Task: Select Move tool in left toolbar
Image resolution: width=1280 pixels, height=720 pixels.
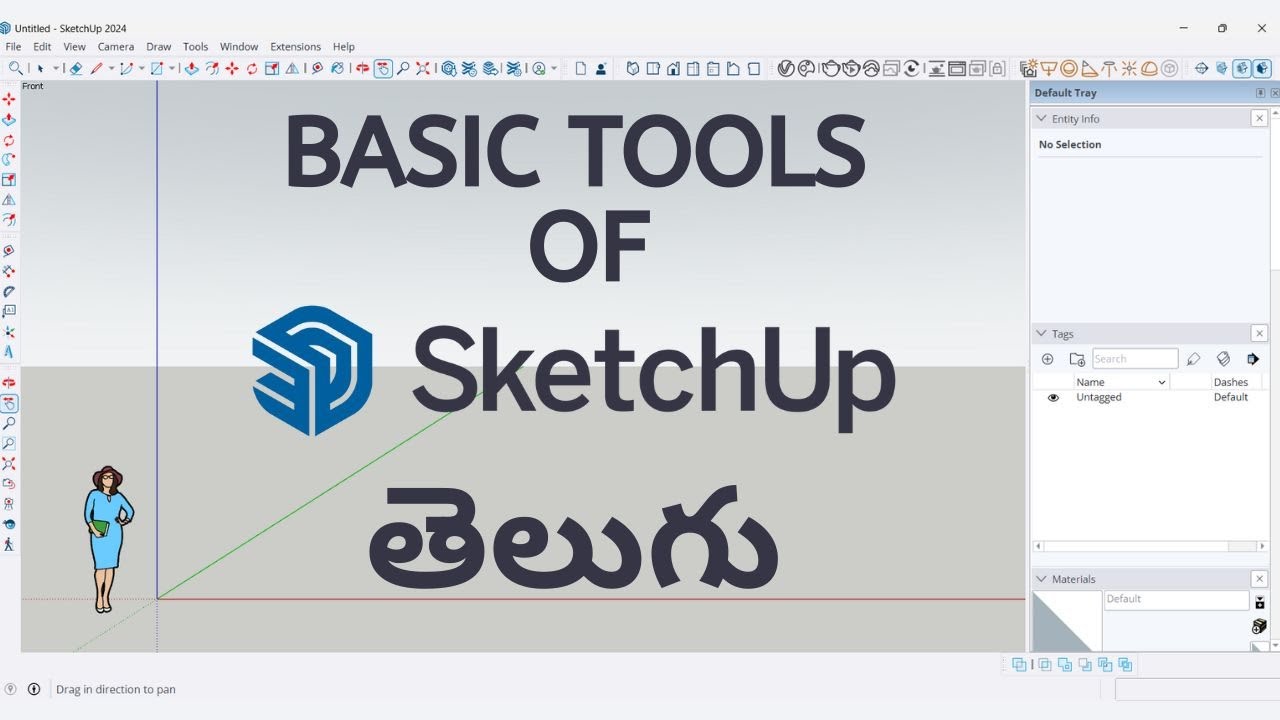Action: click(x=9, y=99)
